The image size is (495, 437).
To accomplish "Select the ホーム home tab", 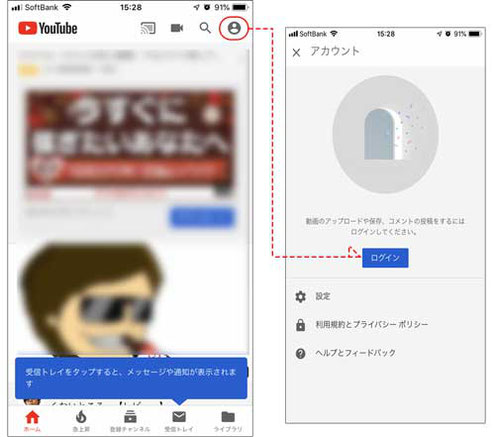I will 32,421.
